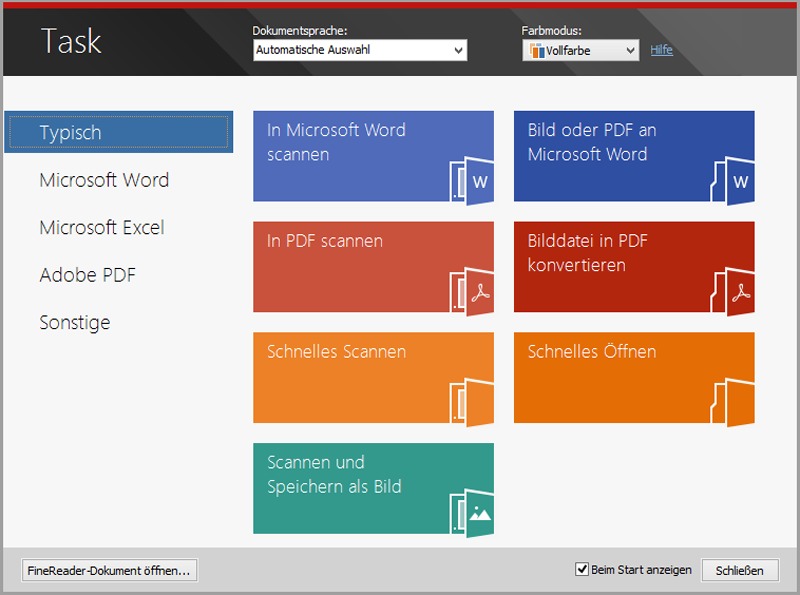Open the Microsoft Excel task category
The width and height of the screenshot is (800, 595).
(x=102, y=227)
